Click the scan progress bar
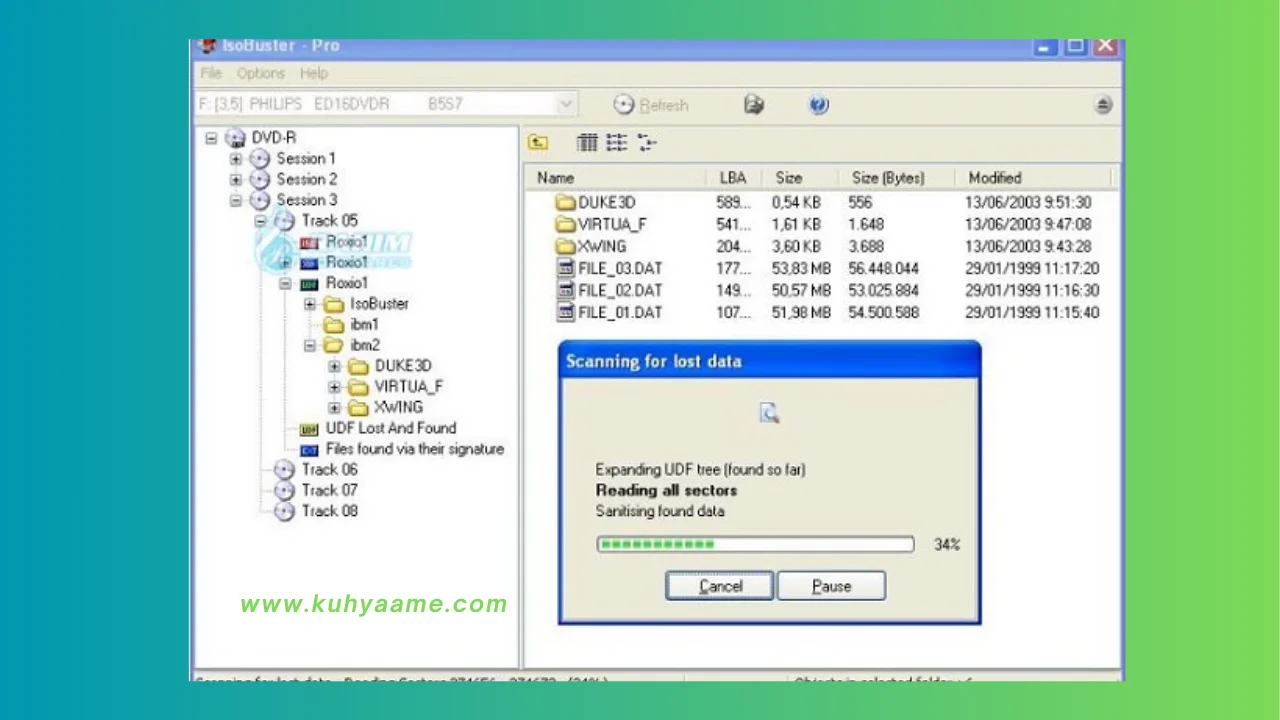This screenshot has width=1280, height=720. (x=755, y=544)
